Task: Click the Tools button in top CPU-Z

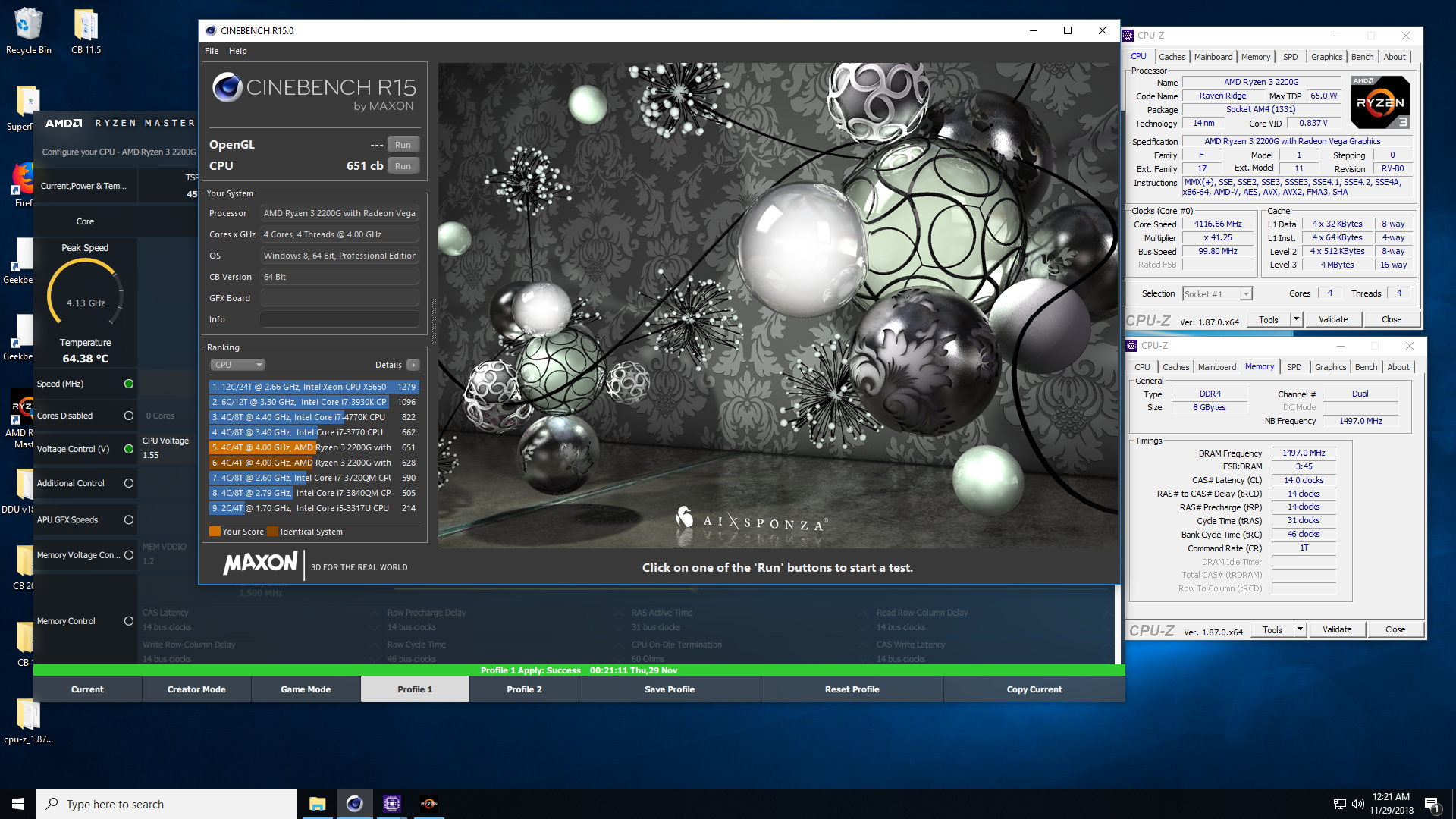Action: (1269, 319)
